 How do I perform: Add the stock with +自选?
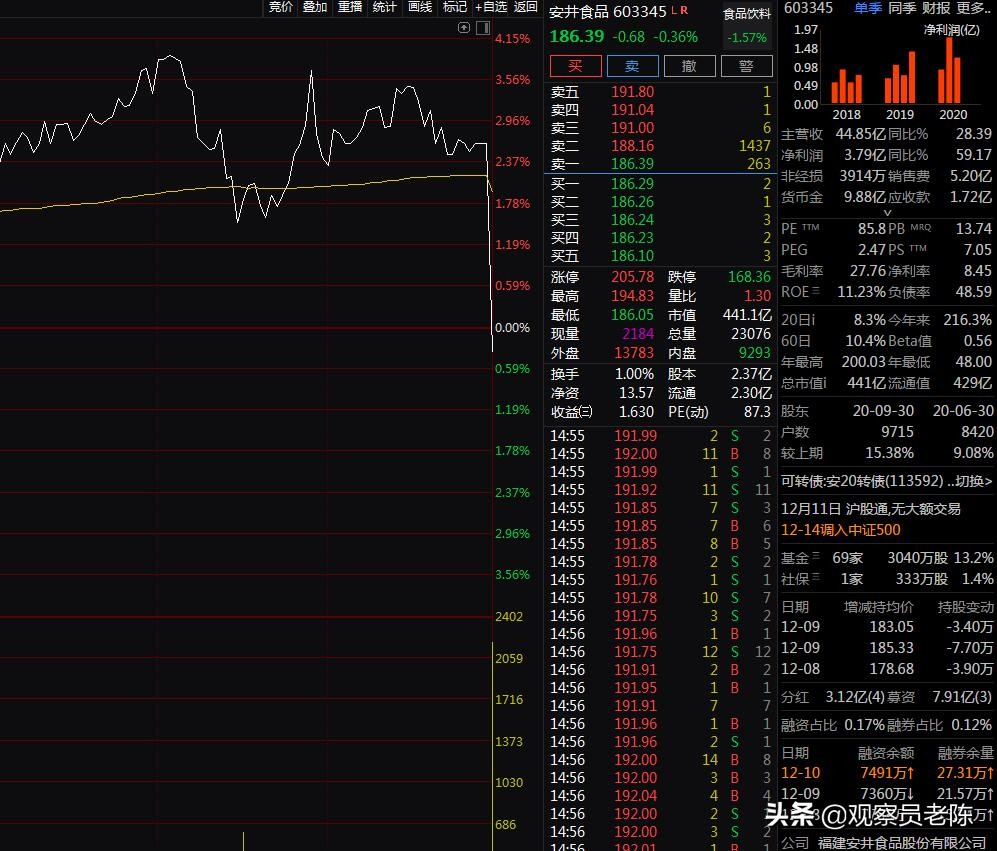tap(491, 7)
